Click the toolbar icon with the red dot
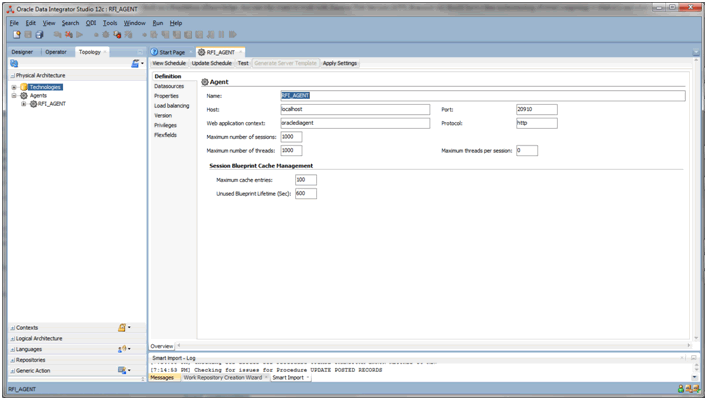 [117, 35]
